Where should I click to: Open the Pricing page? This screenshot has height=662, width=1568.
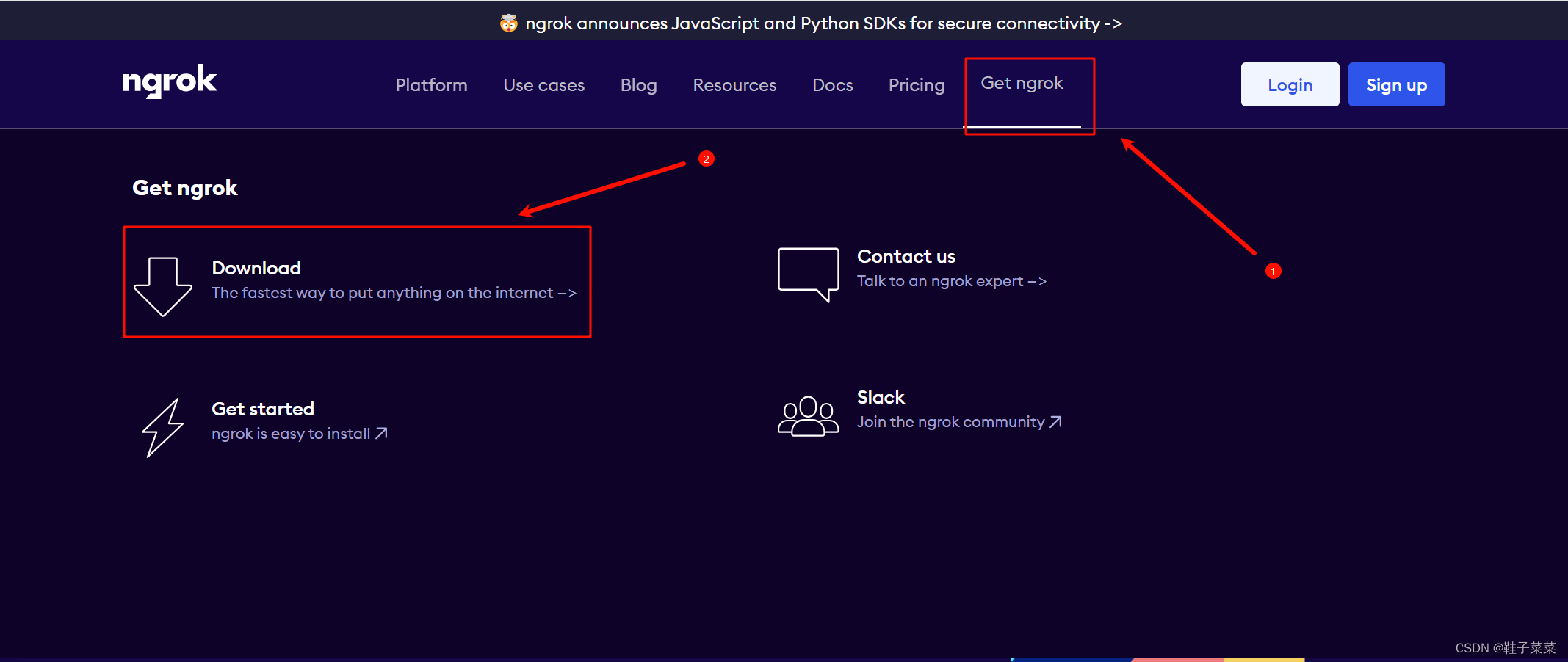coord(916,84)
